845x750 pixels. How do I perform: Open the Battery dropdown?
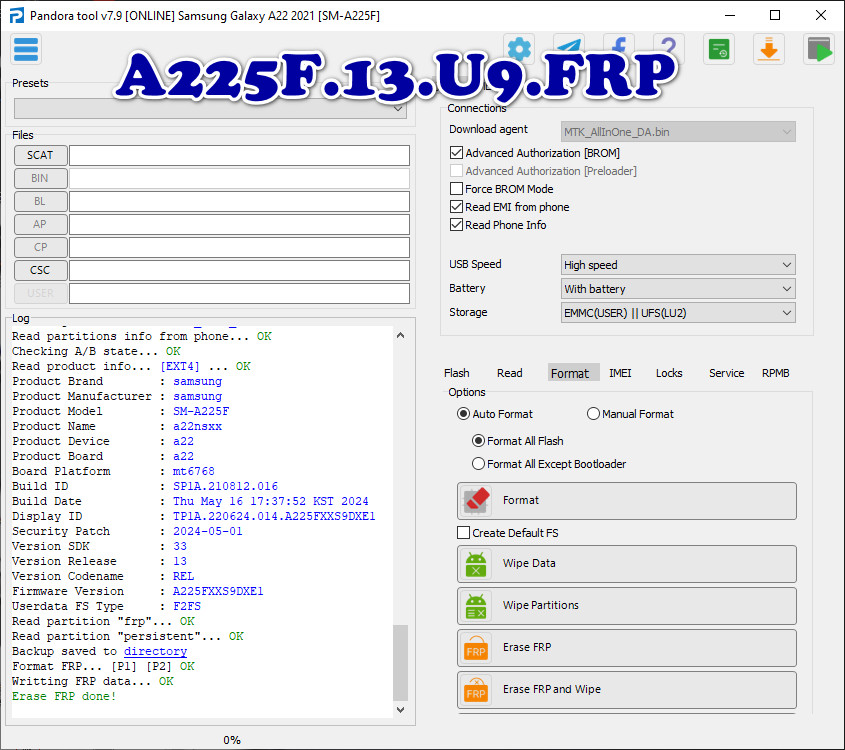tap(678, 289)
